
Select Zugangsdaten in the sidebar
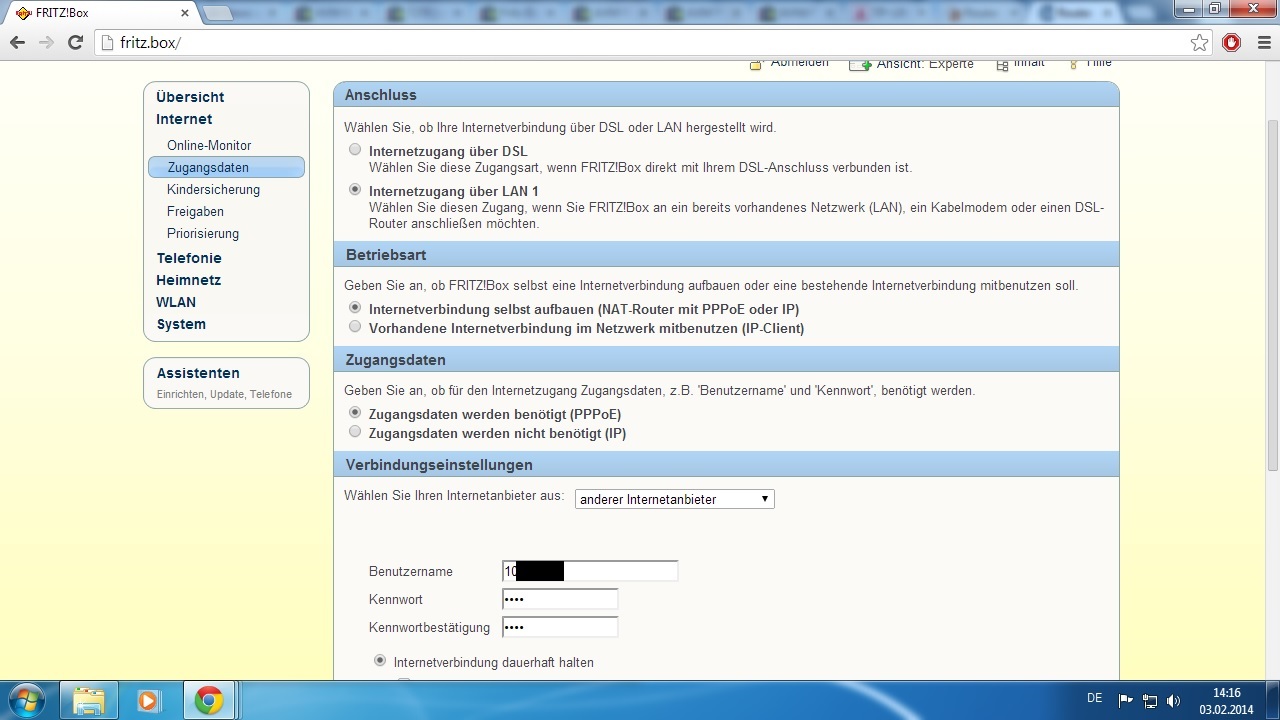pos(226,167)
